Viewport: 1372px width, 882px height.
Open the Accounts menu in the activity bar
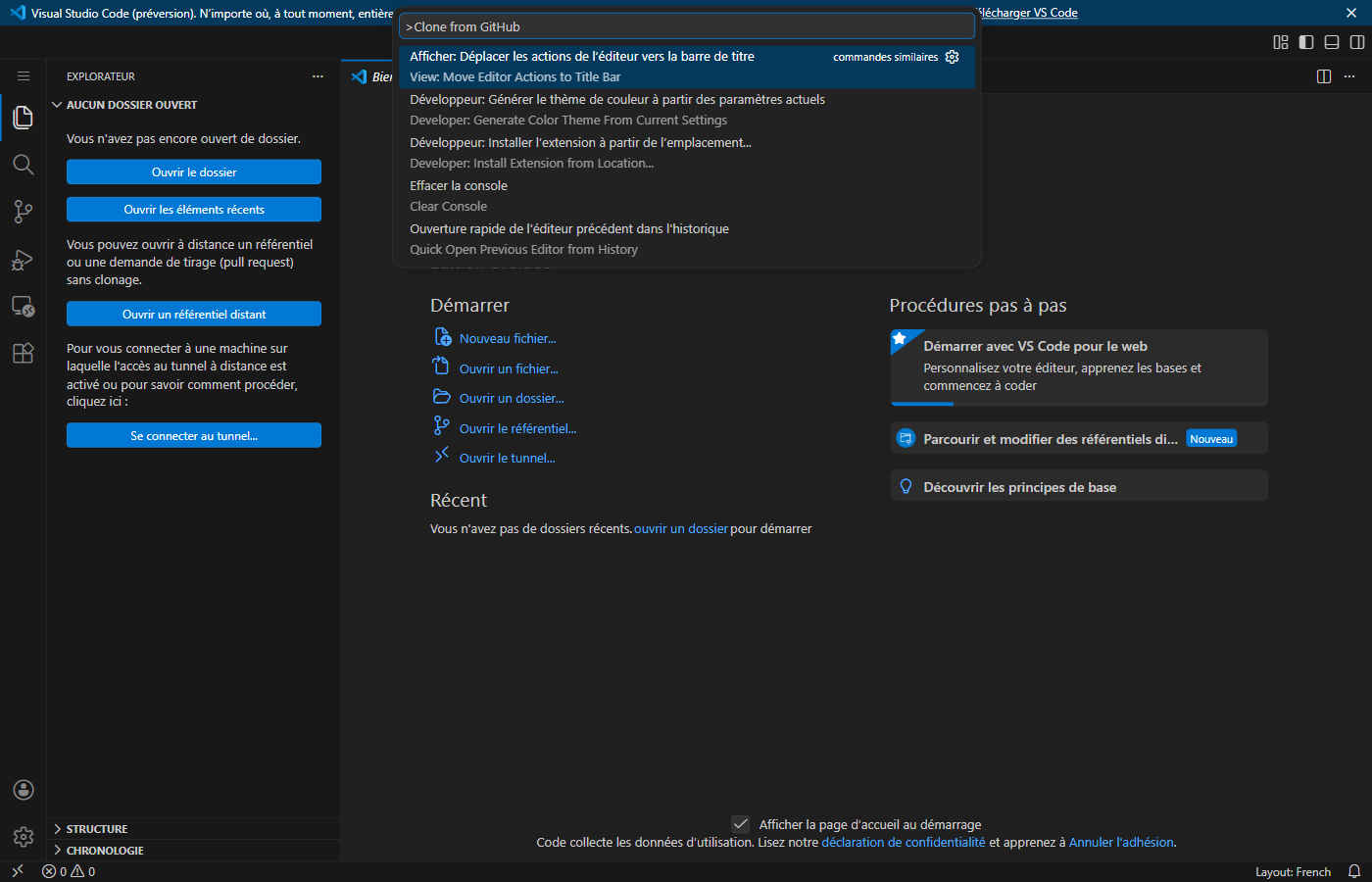click(23, 790)
